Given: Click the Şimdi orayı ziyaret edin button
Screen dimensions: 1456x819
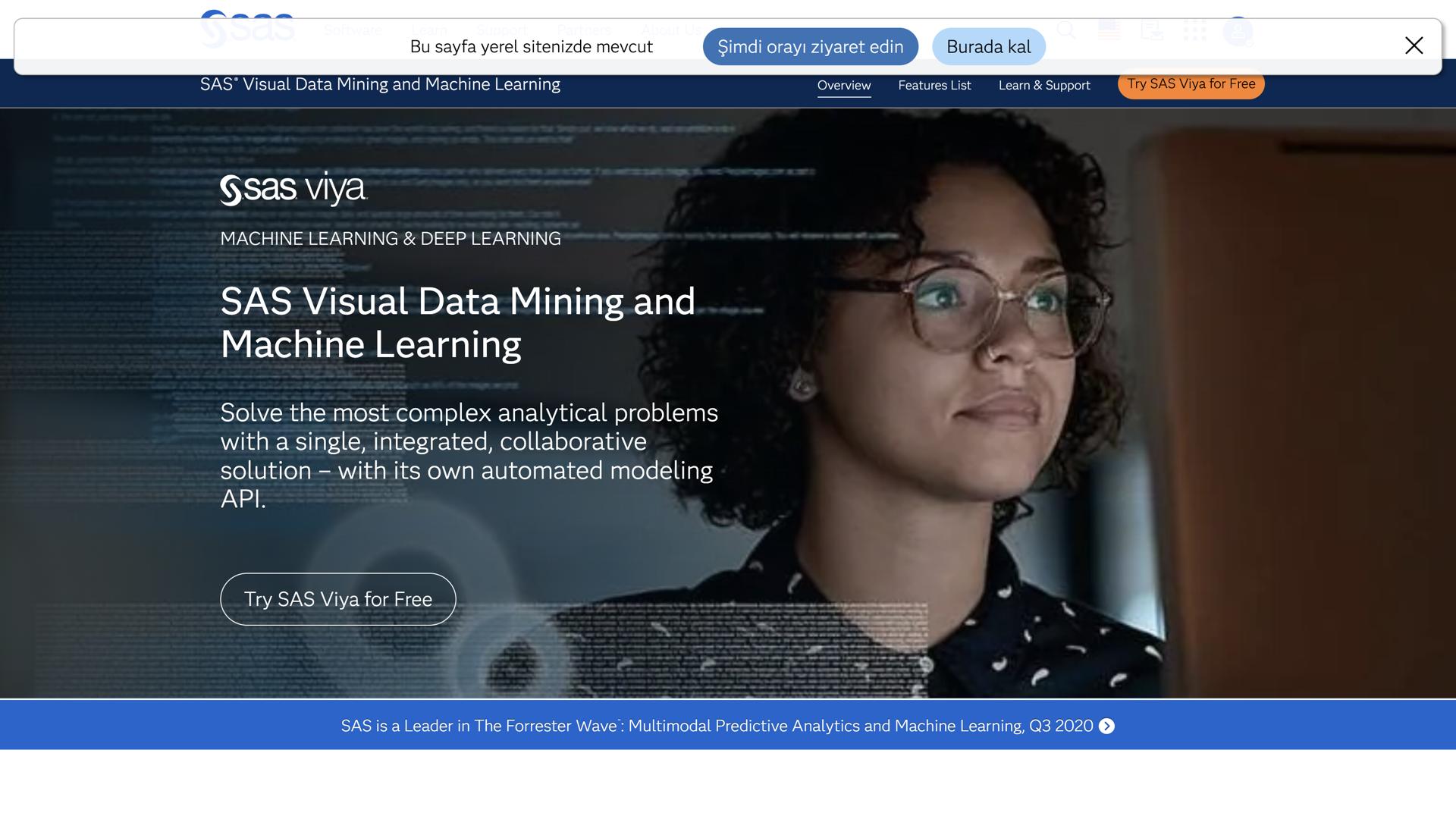Looking at the screenshot, I should (x=810, y=46).
